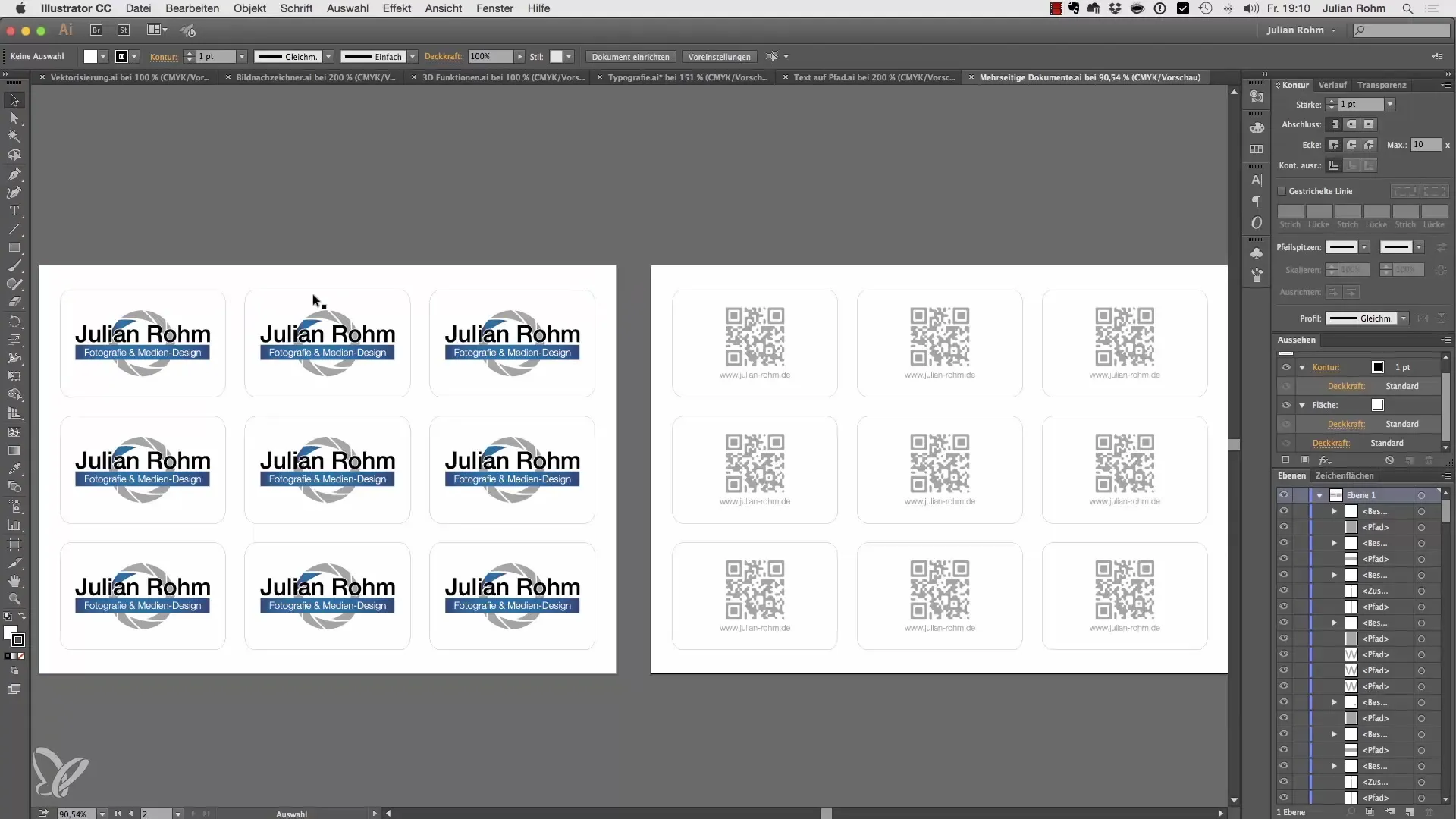Toggle visibility of first <Bes...> sublayer

pos(1283,511)
